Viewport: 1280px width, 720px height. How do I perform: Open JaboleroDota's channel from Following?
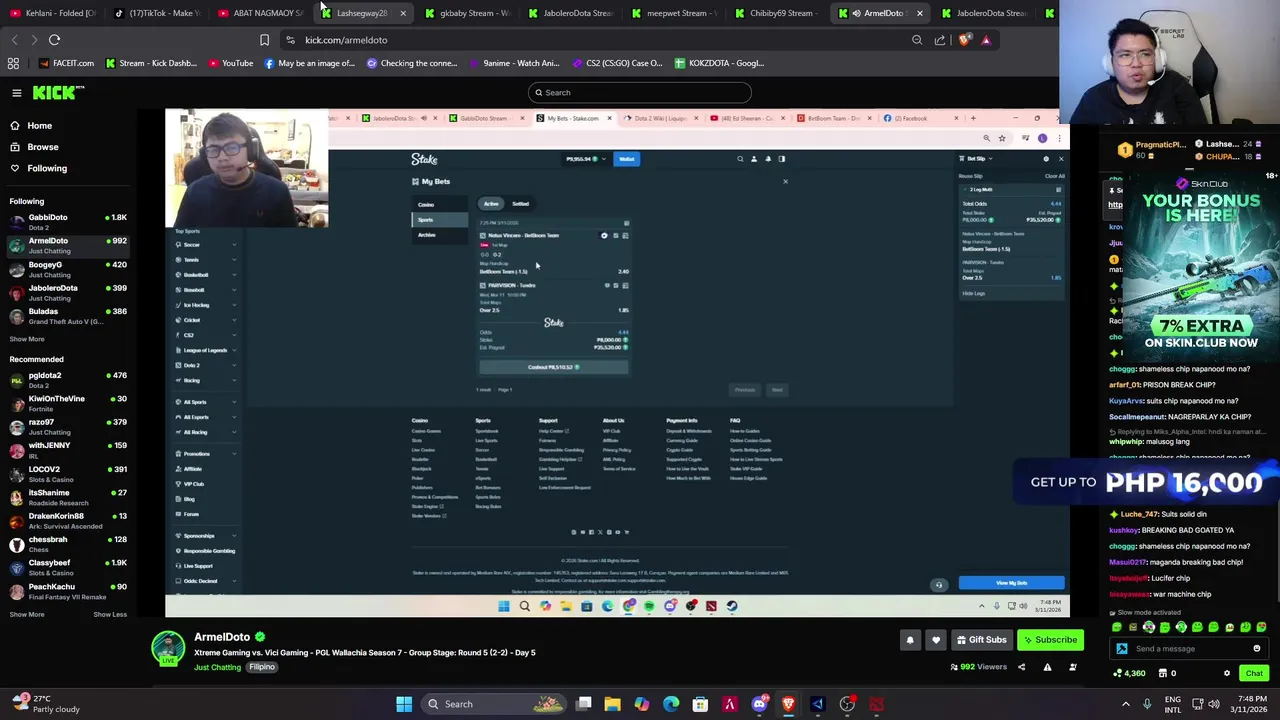point(70,292)
